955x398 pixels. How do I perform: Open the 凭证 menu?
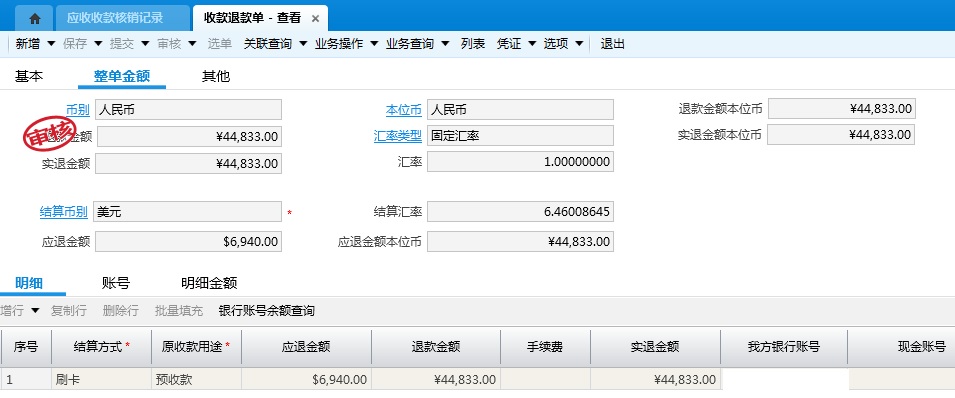(509, 44)
